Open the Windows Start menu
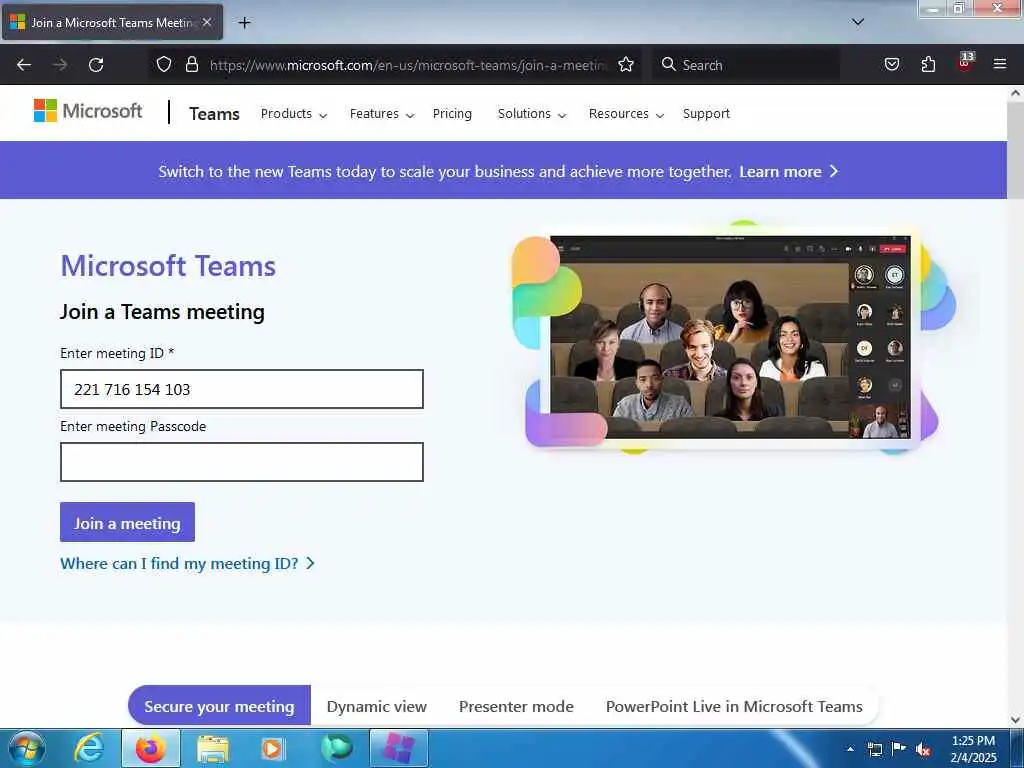This screenshot has height=768, width=1024. click(x=27, y=748)
